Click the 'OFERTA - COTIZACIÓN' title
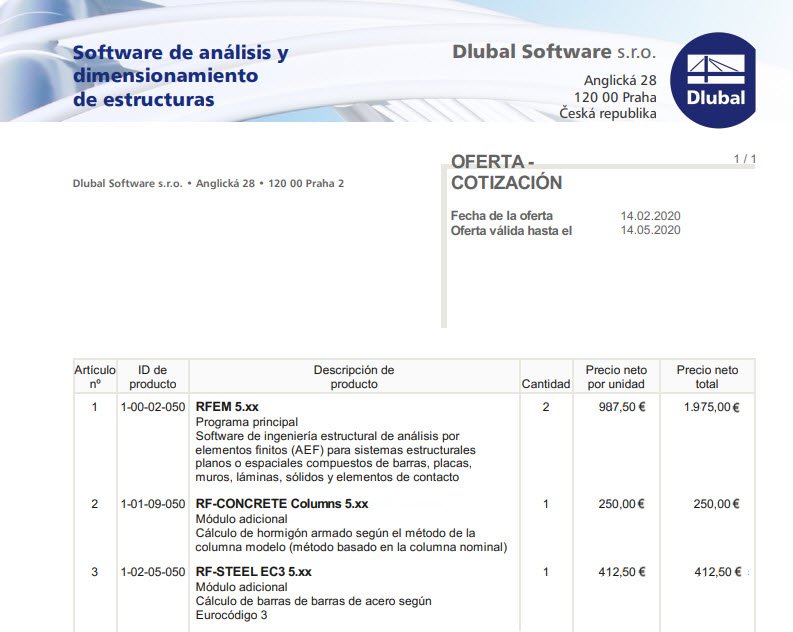793x632 pixels. pyautogui.click(x=506, y=172)
